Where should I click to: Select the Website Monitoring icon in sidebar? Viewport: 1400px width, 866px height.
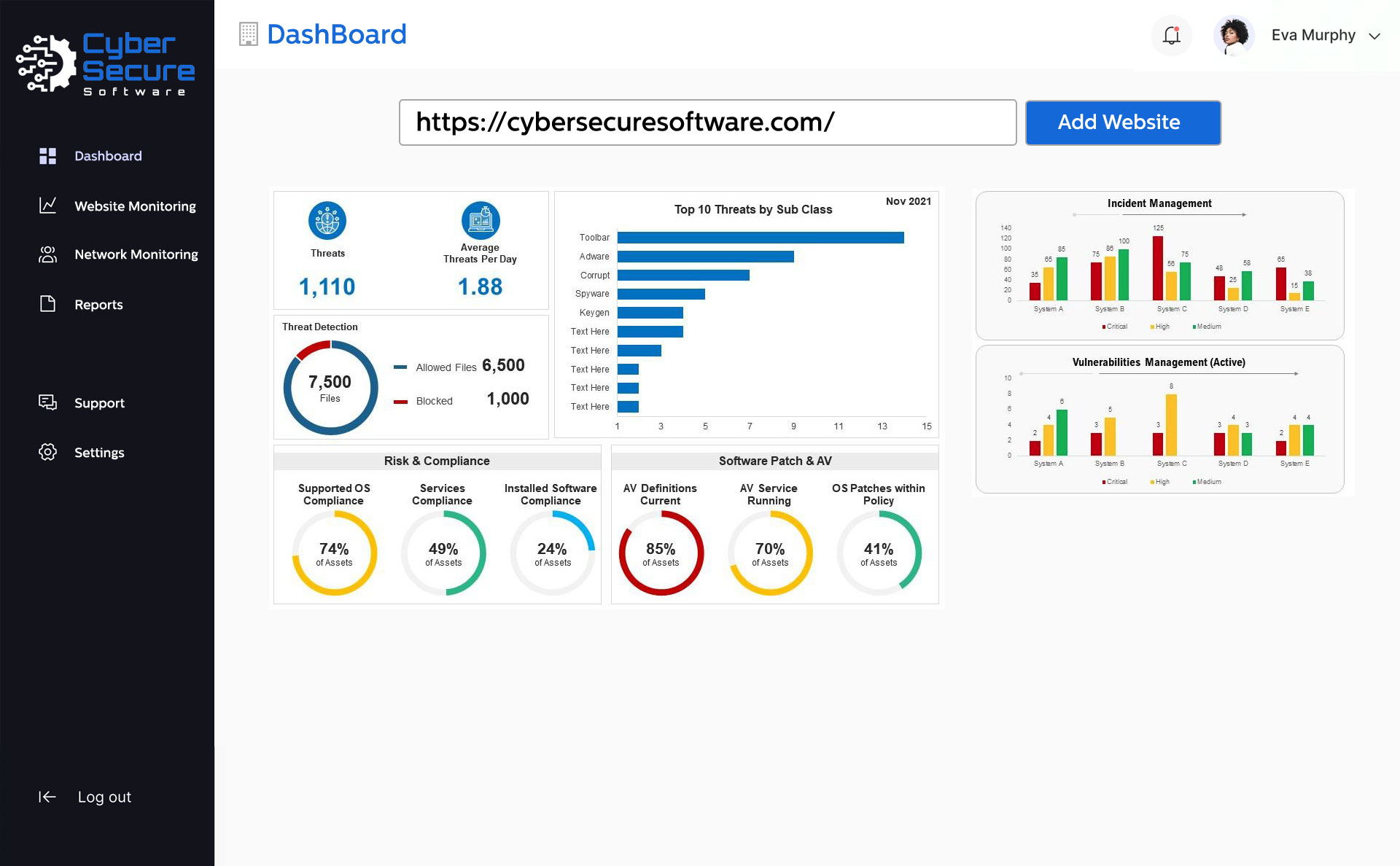pyautogui.click(x=47, y=206)
